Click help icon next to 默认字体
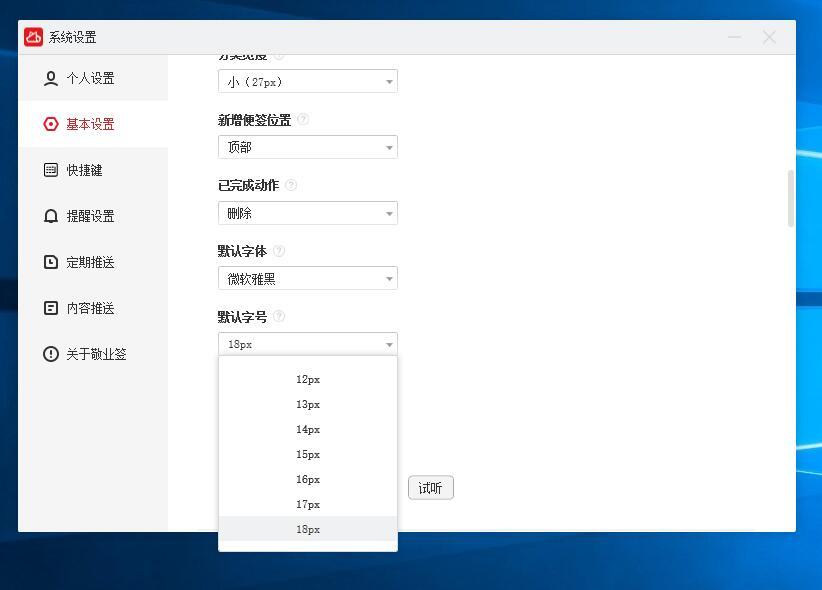 point(280,251)
